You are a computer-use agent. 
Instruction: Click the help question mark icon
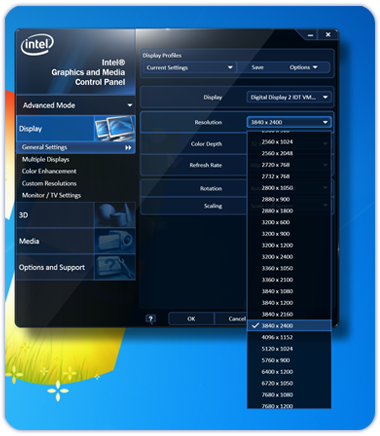[x=151, y=319]
